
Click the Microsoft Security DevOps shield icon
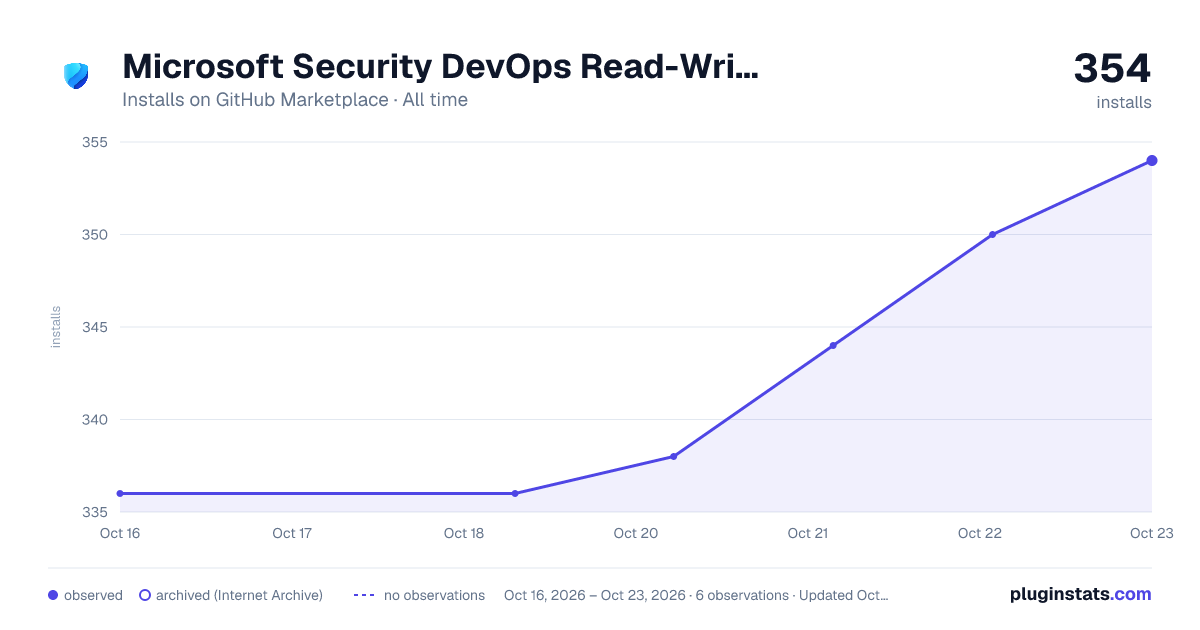click(76, 75)
